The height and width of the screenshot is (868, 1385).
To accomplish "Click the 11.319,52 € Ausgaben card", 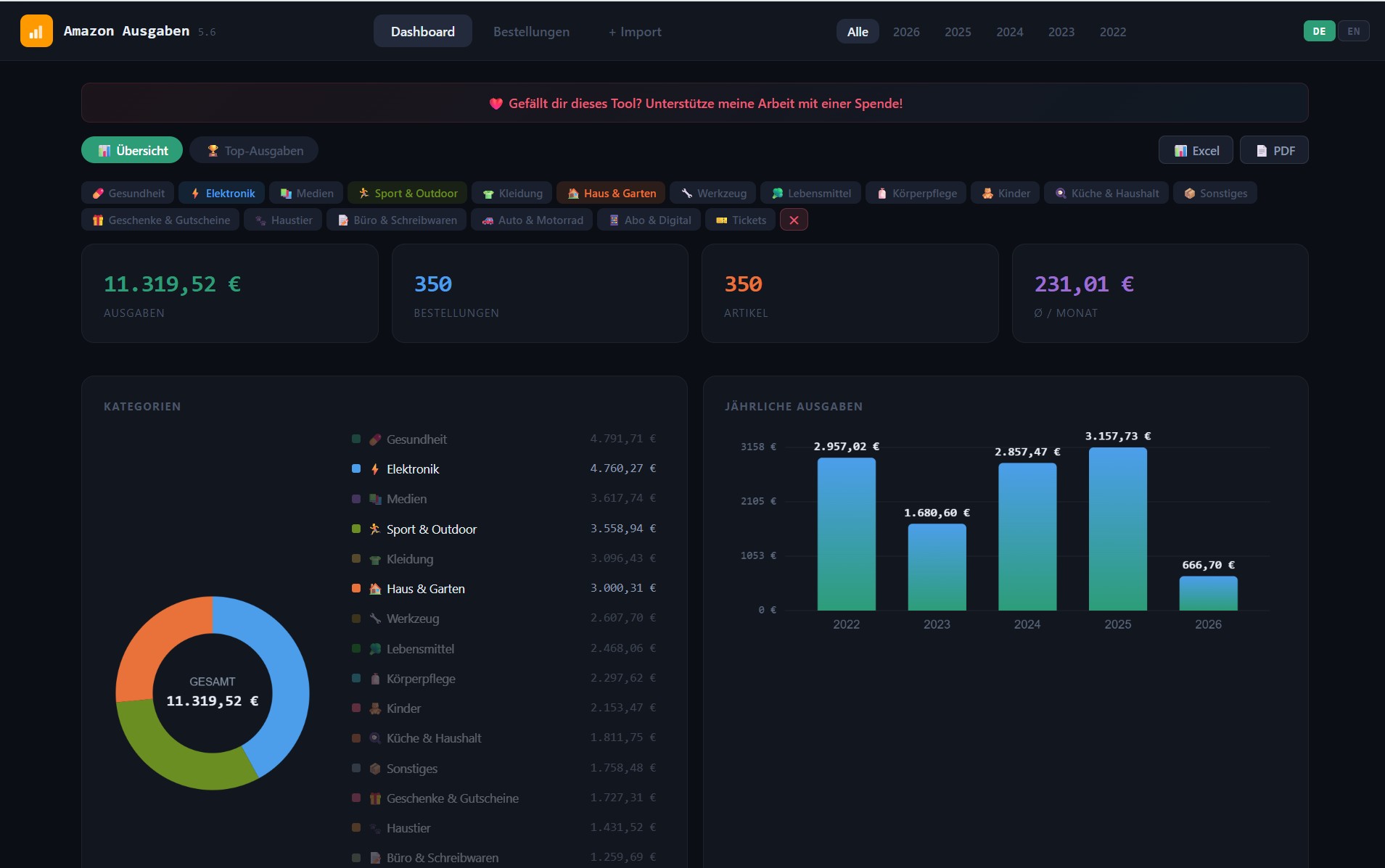I will point(230,293).
